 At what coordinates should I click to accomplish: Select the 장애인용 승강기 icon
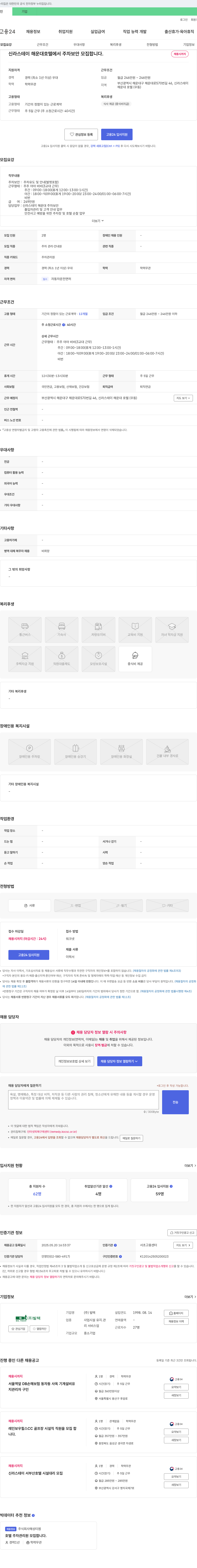75,752
